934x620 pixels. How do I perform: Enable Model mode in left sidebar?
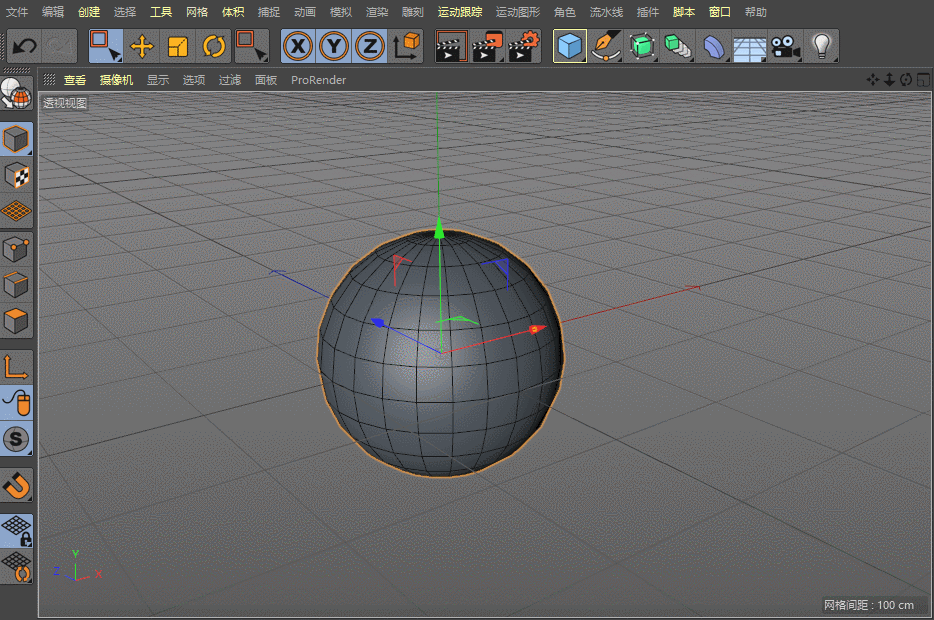point(16,139)
